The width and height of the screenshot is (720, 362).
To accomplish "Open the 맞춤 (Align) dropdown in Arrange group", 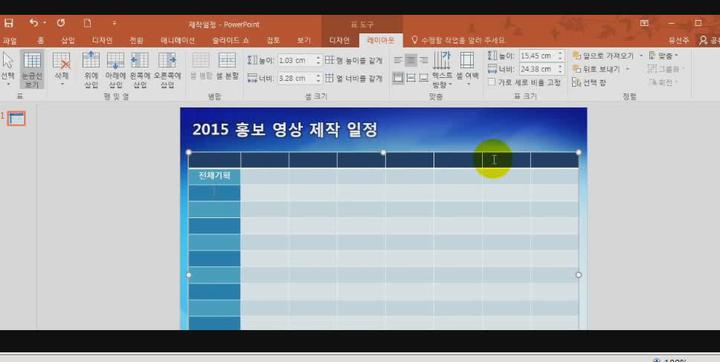I will pos(664,56).
